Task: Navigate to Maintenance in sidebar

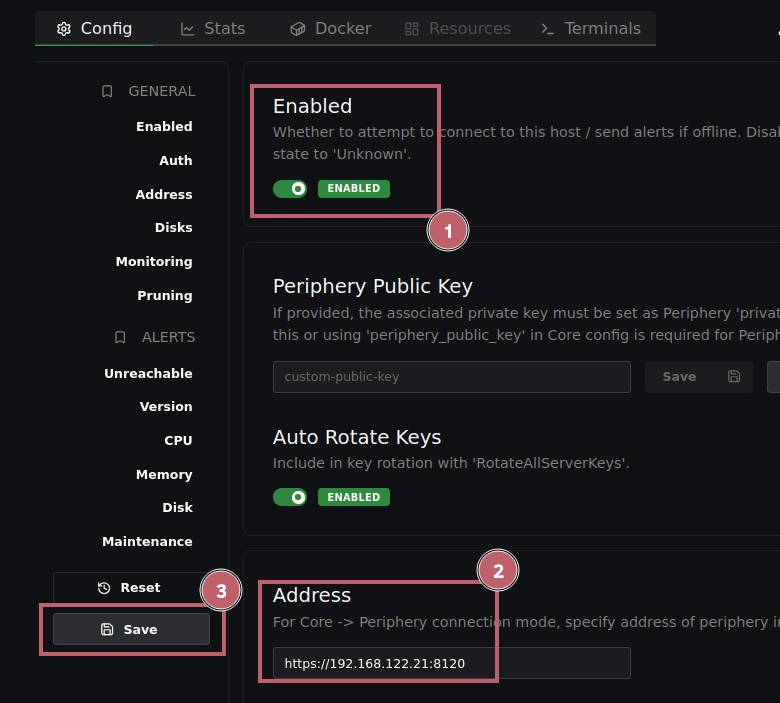Action: pyautogui.click(x=147, y=541)
